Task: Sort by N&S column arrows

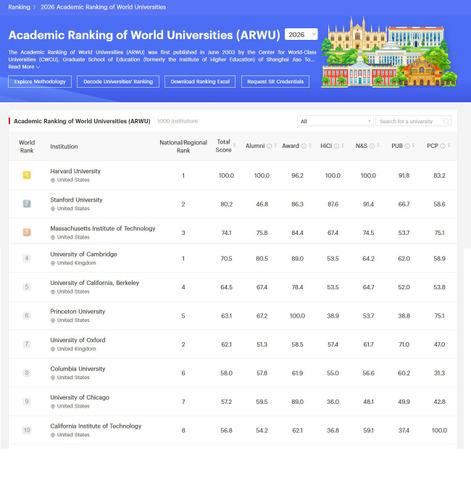Action: pos(378,146)
